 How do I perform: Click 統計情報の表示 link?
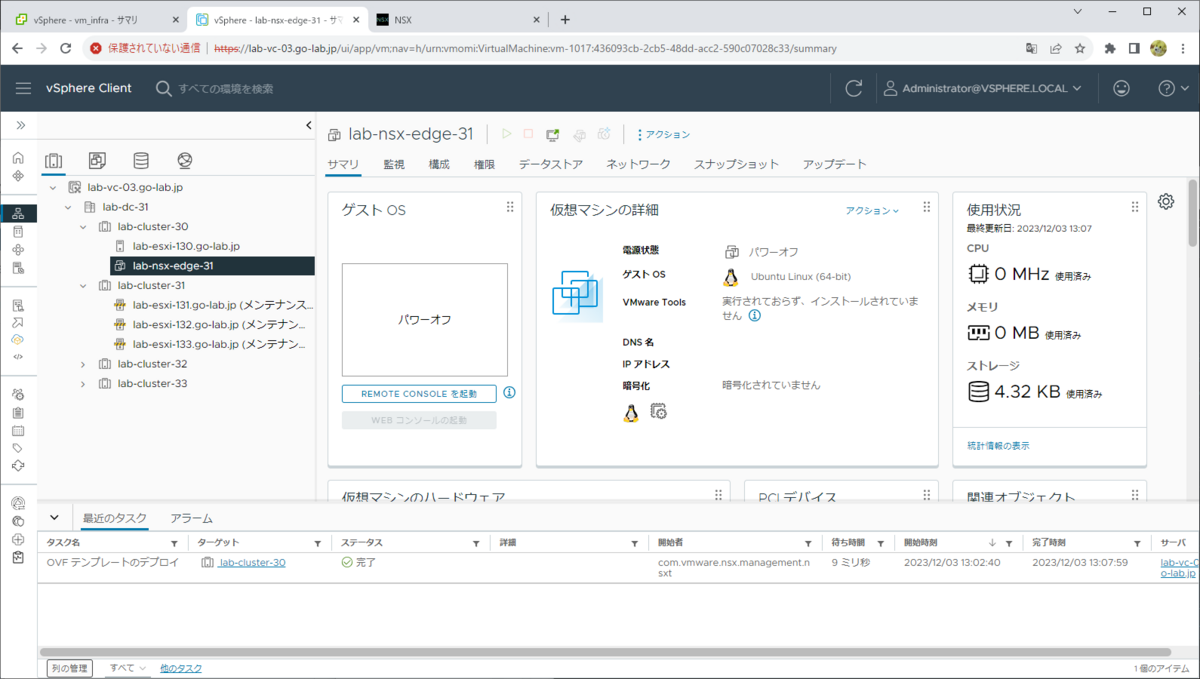[x=998, y=445]
